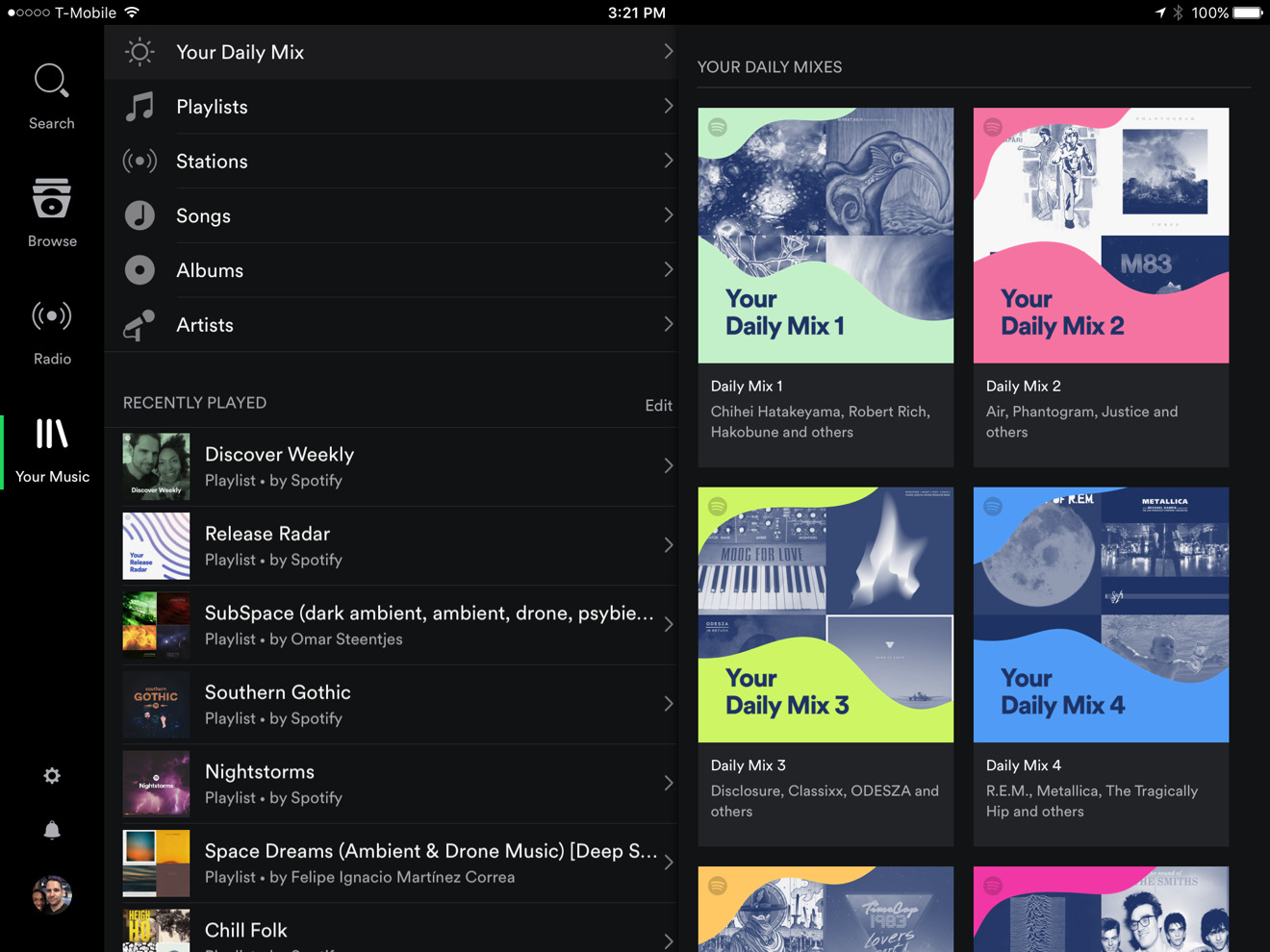Screen dimensions: 1270x952
Task: Tap 'Air, Phantogram, Justice and others' text
Action: click(x=1081, y=421)
